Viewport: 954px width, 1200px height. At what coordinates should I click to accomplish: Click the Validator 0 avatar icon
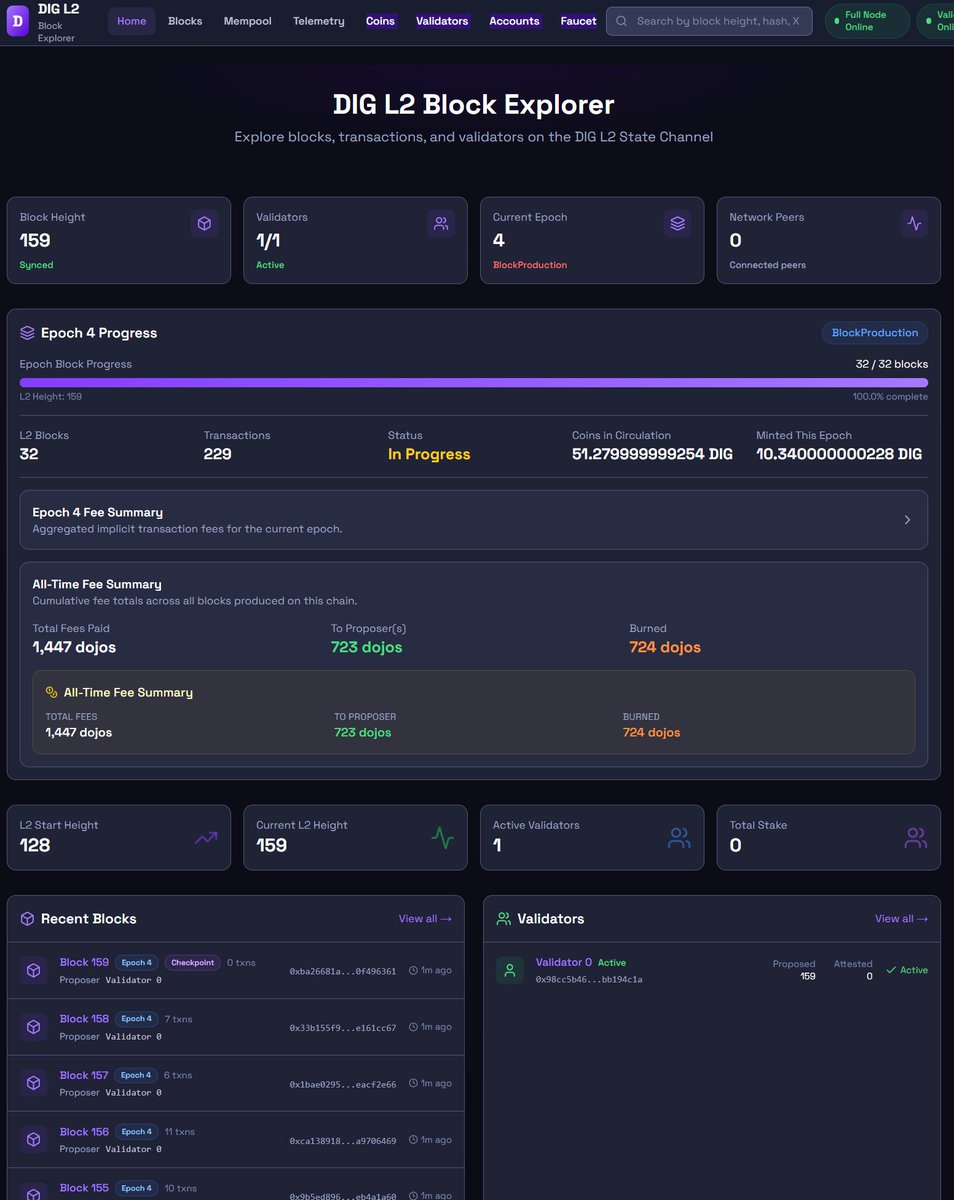(510, 970)
